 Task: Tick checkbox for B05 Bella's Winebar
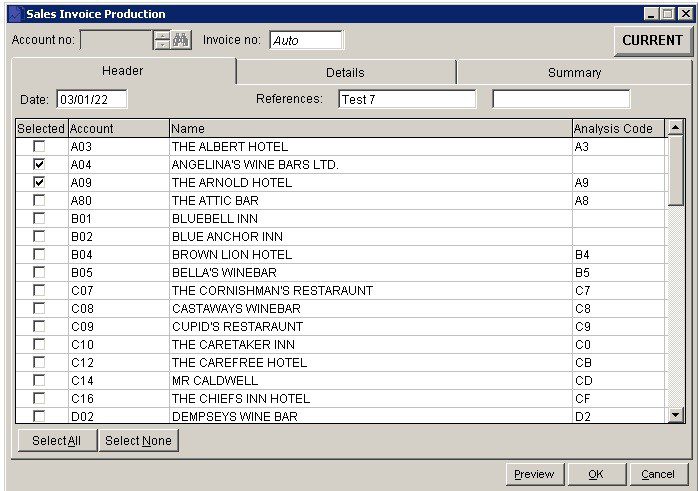(39, 272)
